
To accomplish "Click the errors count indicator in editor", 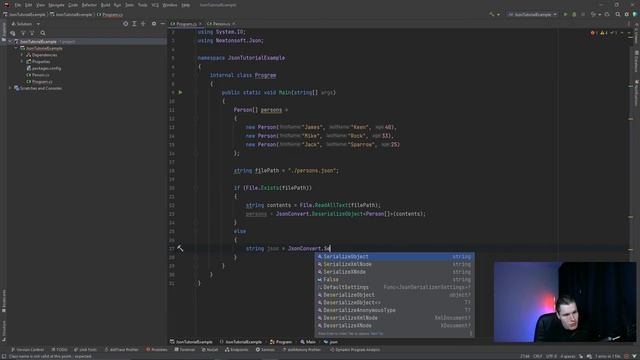I will tap(594, 33).
